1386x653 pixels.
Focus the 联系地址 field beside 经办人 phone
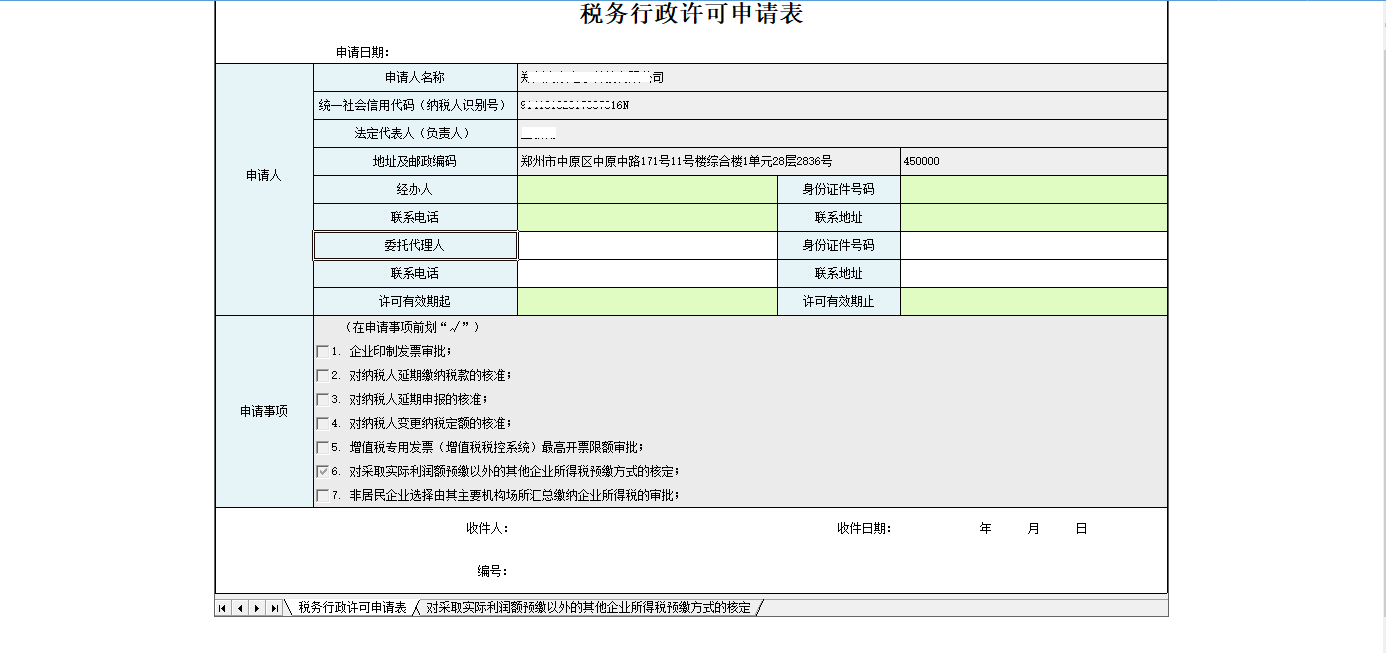coord(1033,218)
